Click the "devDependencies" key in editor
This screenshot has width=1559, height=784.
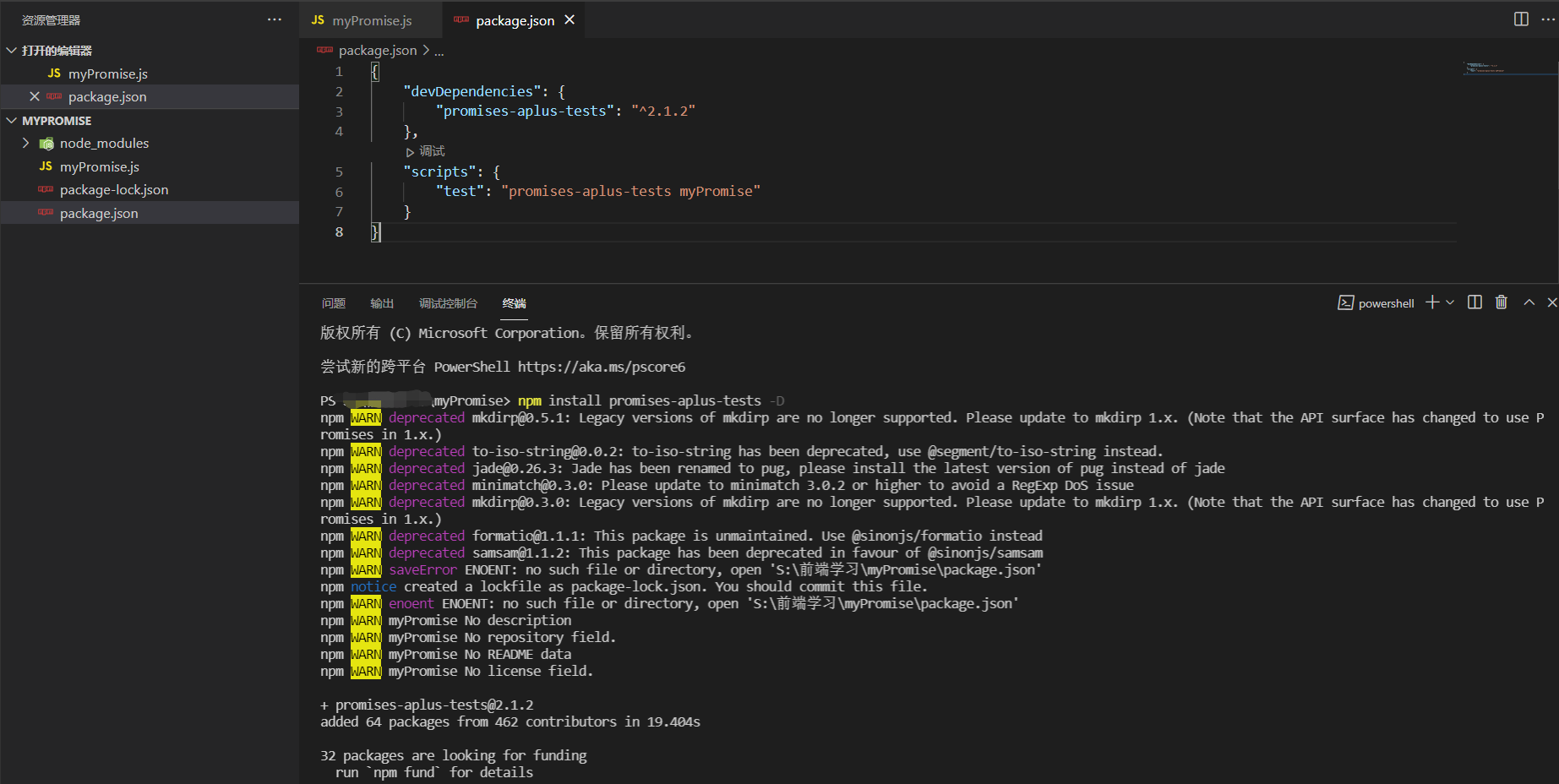[x=472, y=91]
